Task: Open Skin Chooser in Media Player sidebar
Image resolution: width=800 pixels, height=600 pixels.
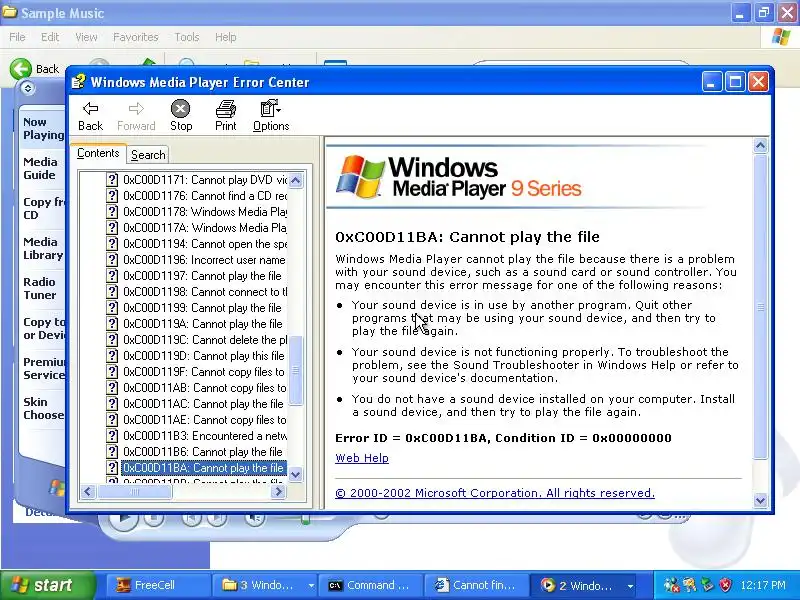Action: pos(43,408)
